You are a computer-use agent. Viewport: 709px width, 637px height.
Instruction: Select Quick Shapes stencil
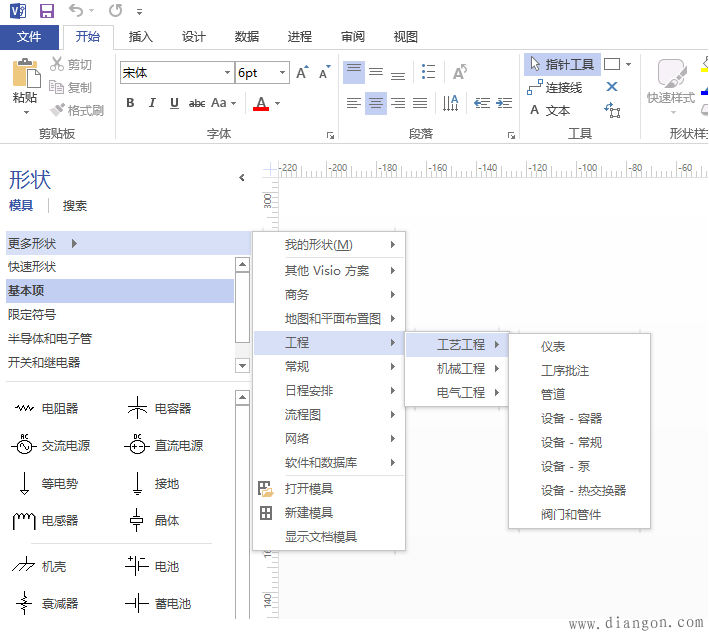pos(120,267)
